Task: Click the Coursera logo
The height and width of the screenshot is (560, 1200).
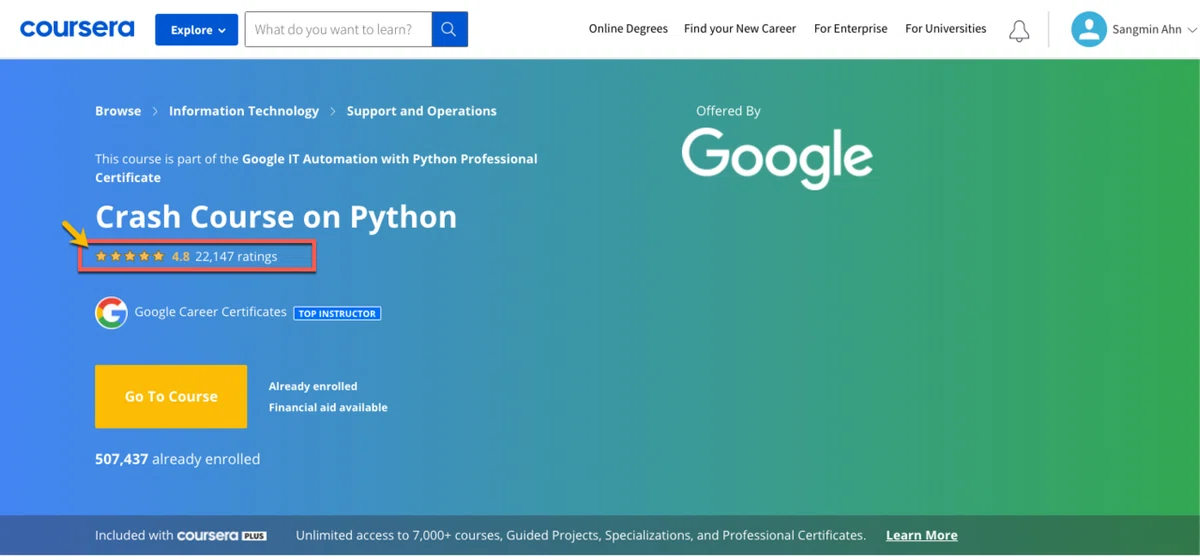Action: [77, 29]
